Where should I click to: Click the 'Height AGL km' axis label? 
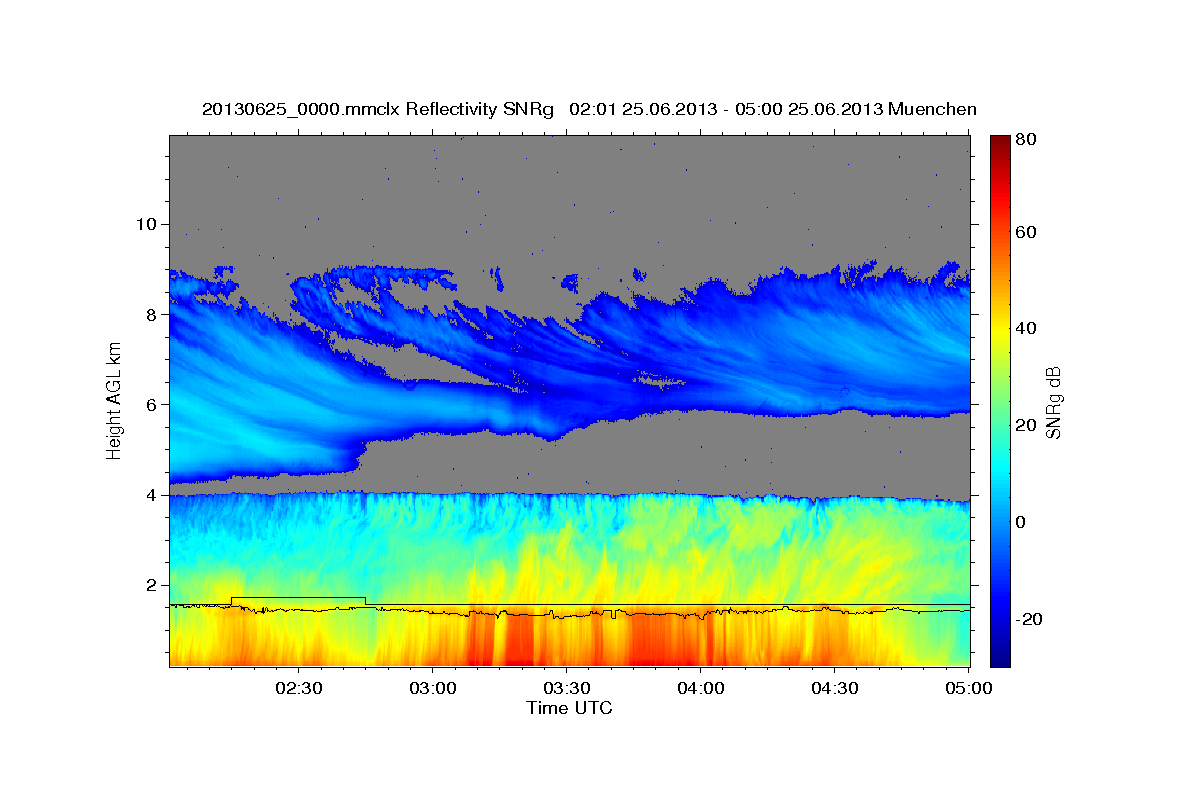[x=115, y=400]
